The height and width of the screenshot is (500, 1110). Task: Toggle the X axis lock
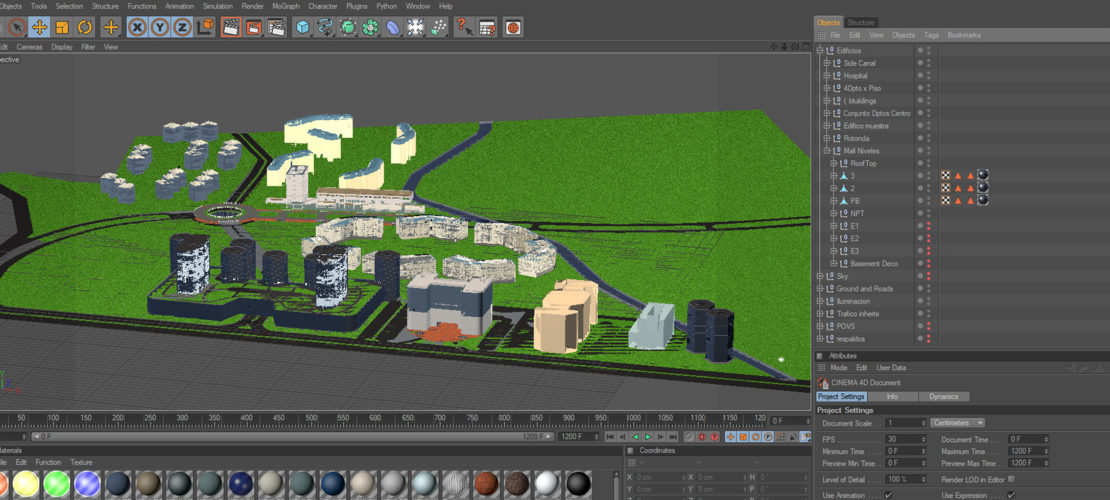[137, 27]
